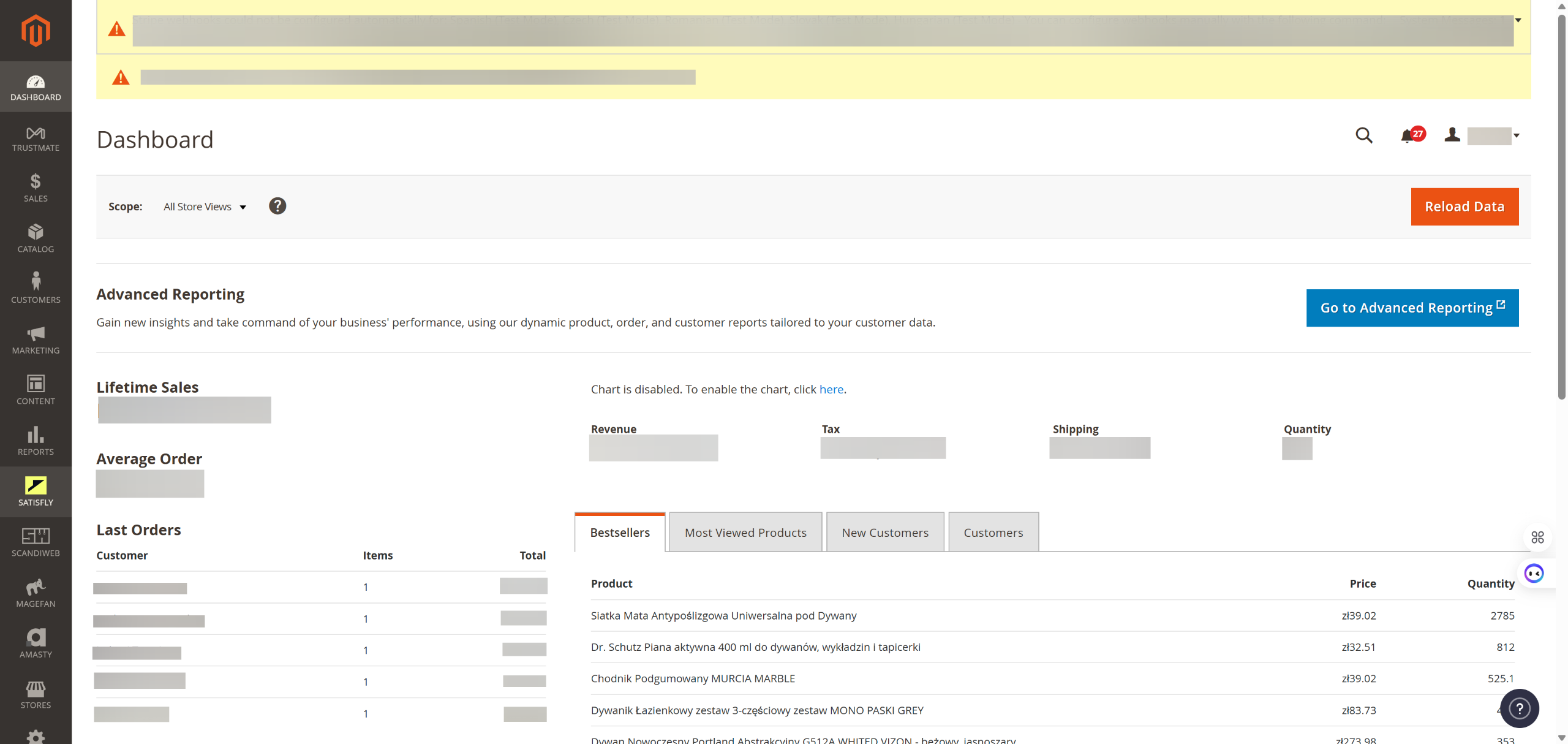Click the scope help question mark

pyautogui.click(x=277, y=206)
